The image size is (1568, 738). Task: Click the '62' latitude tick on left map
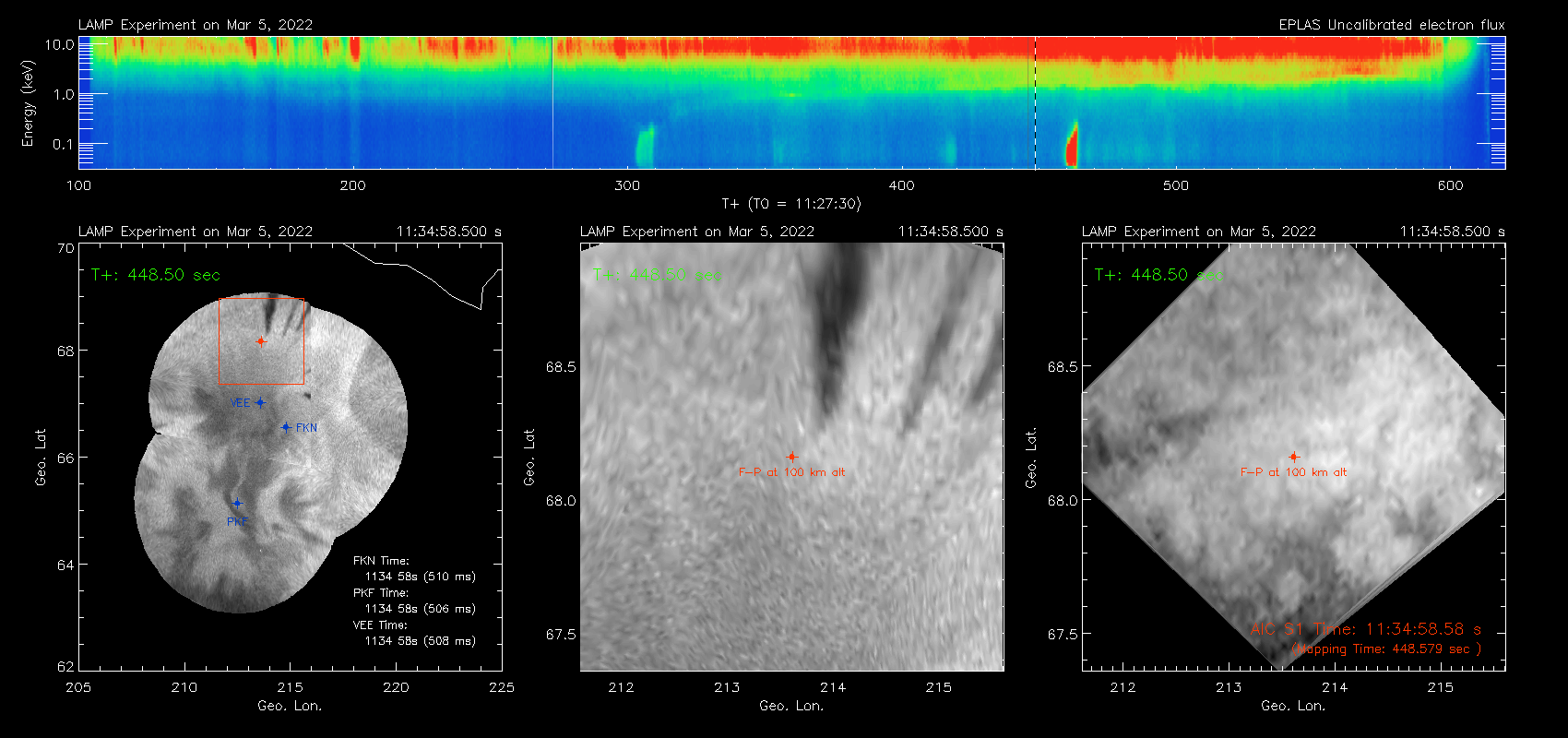[x=65, y=666]
